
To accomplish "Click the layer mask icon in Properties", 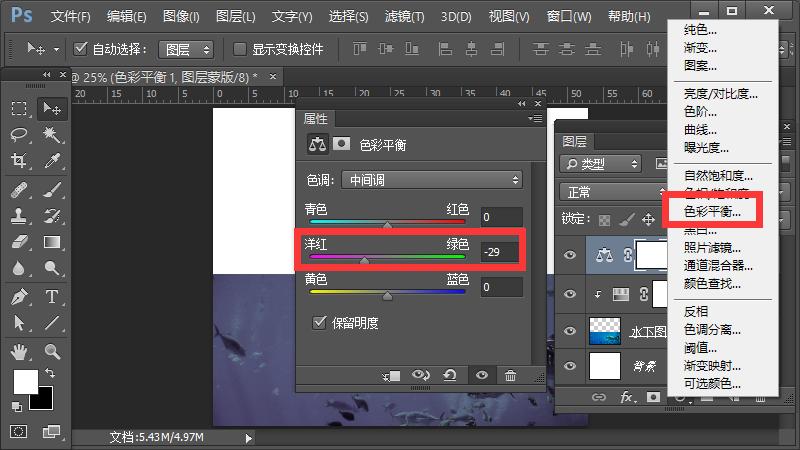I will click(341, 144).
